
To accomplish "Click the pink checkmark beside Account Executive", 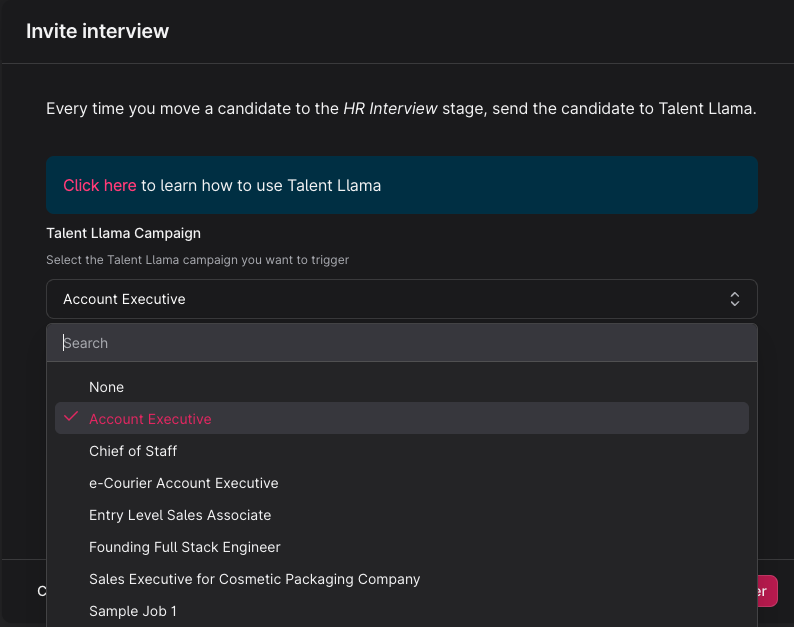I will 71,417.
